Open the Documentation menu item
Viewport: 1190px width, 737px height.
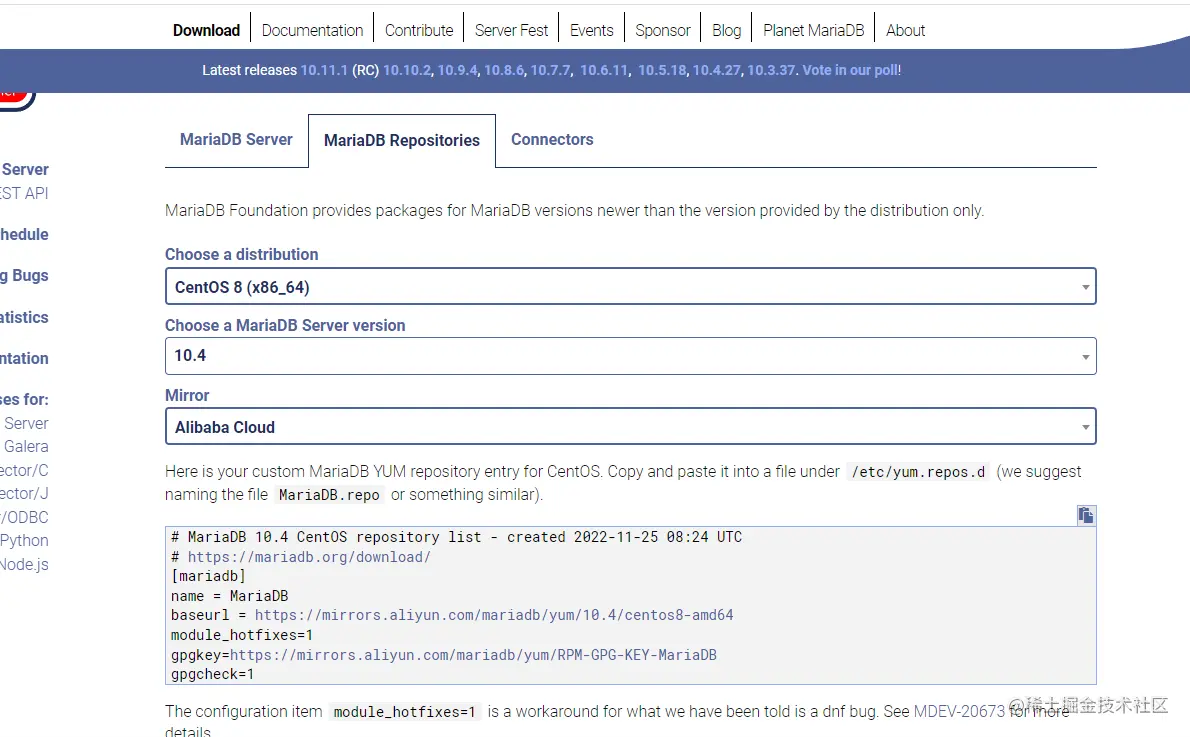(x=313, y=30)
